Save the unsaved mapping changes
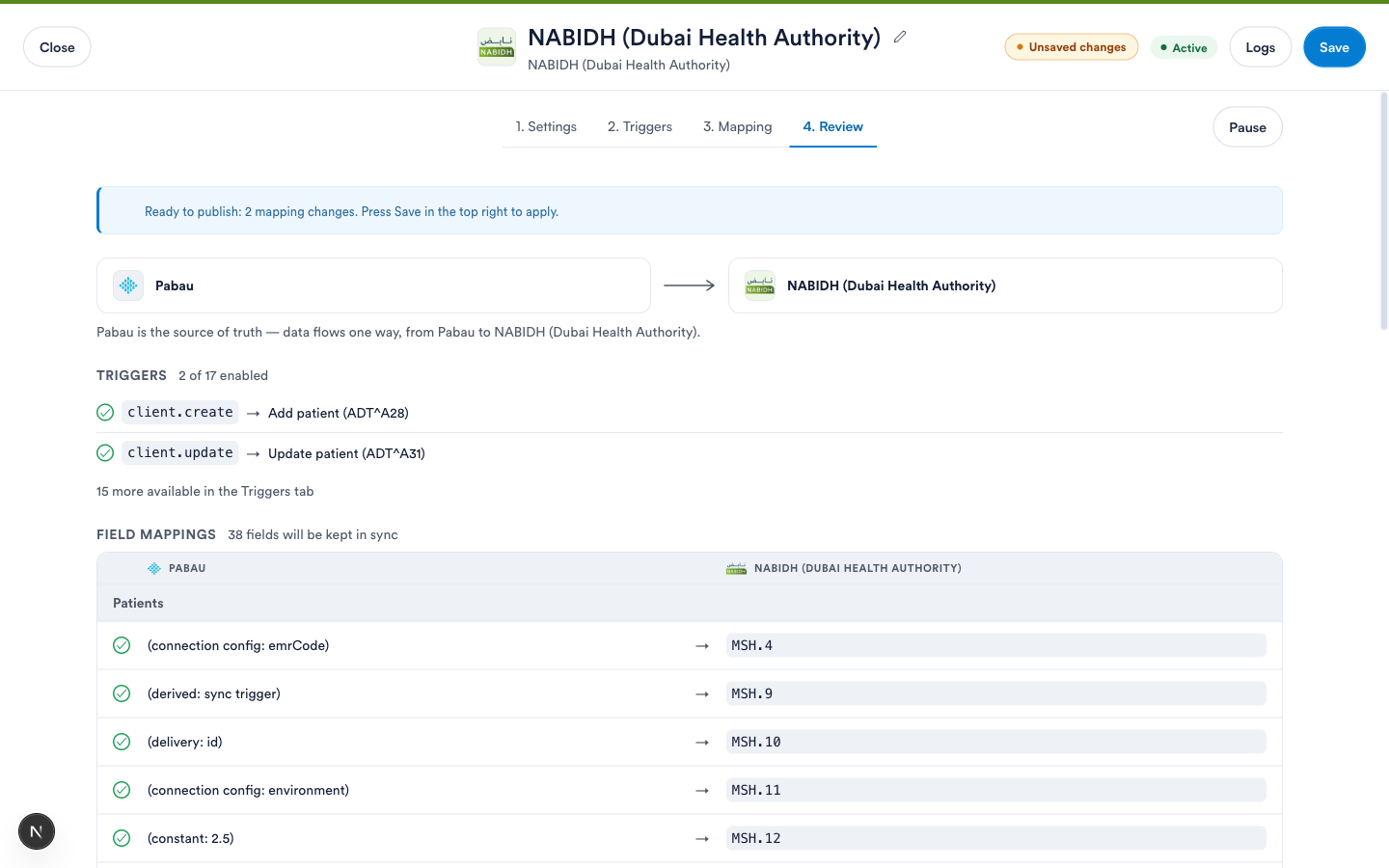Screen dimensions: 1389x868 [1334, 47]
